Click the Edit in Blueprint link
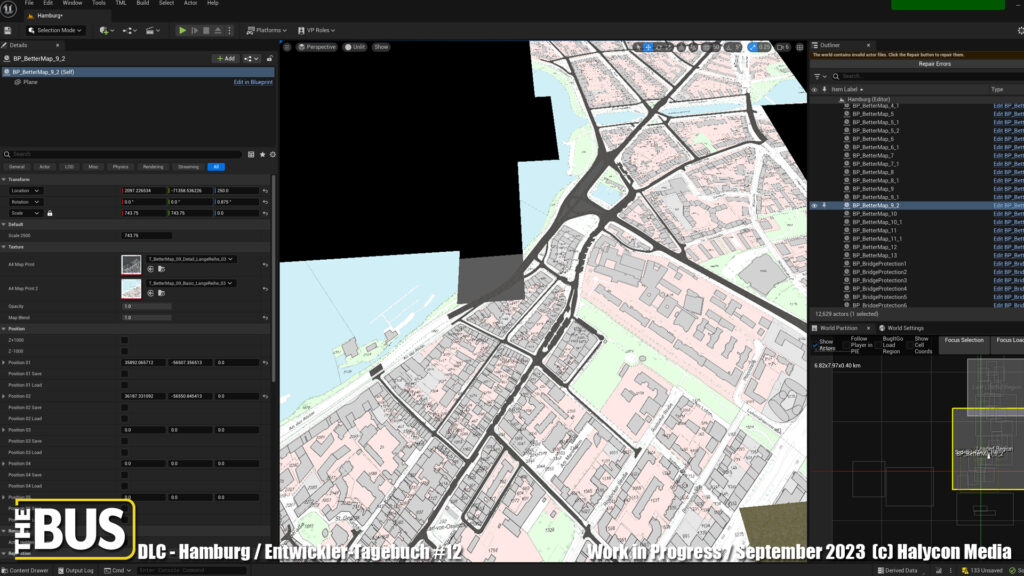The image size is (1024, 576). tap(253, 82)
